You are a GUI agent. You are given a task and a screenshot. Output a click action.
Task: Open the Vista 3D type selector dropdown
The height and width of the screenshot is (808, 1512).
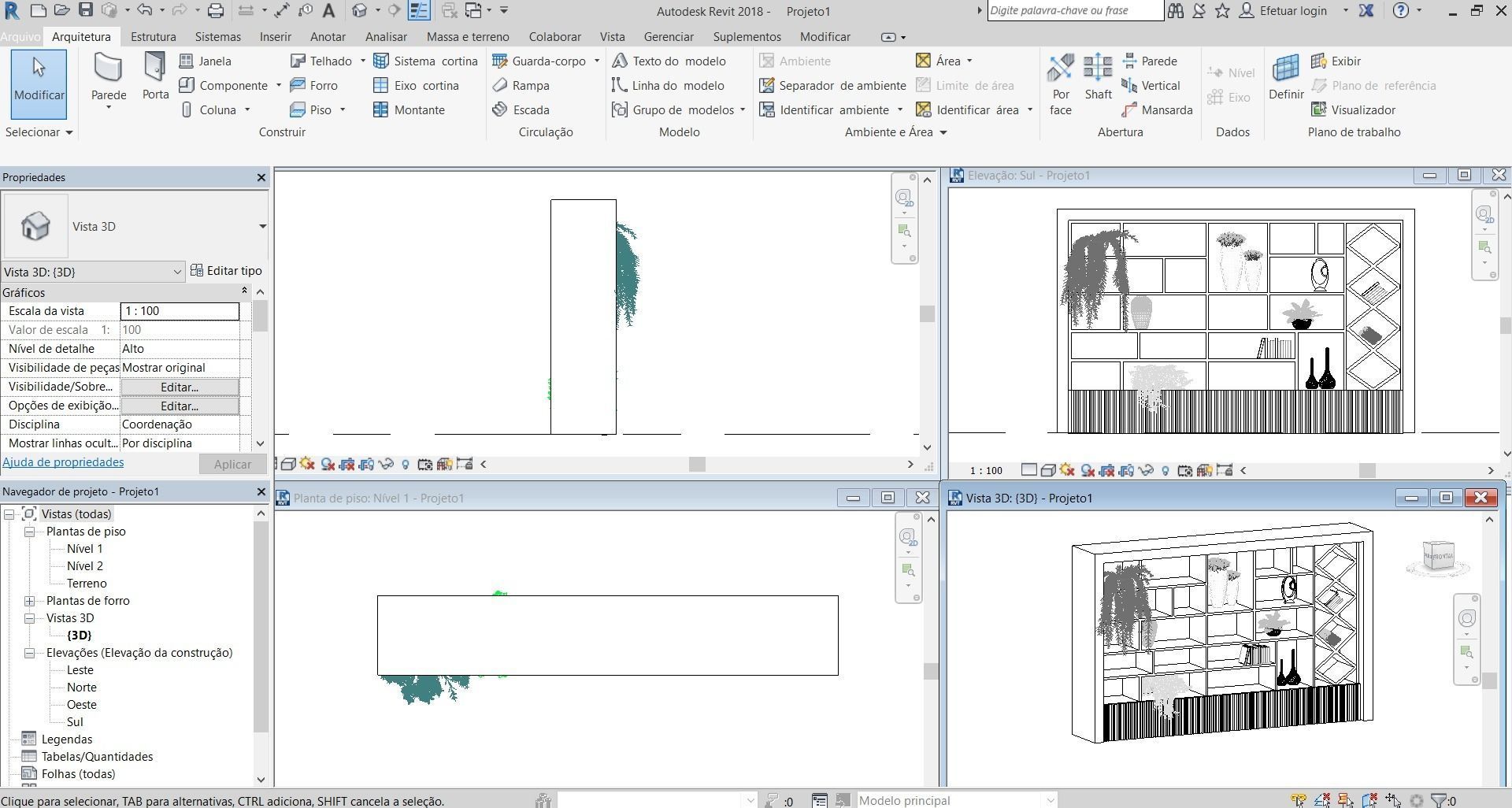tap(262, 227)
